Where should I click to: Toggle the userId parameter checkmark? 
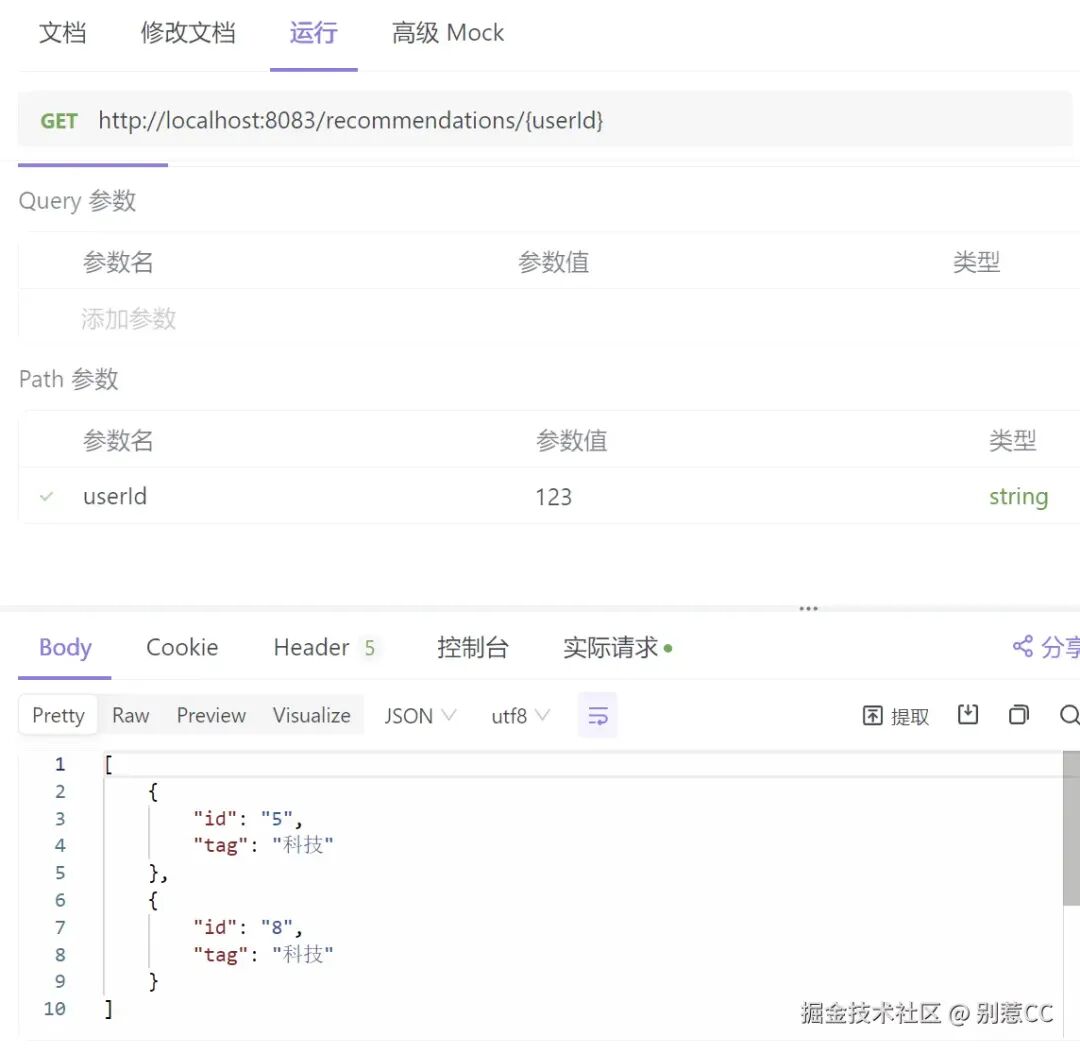[47, 497]
